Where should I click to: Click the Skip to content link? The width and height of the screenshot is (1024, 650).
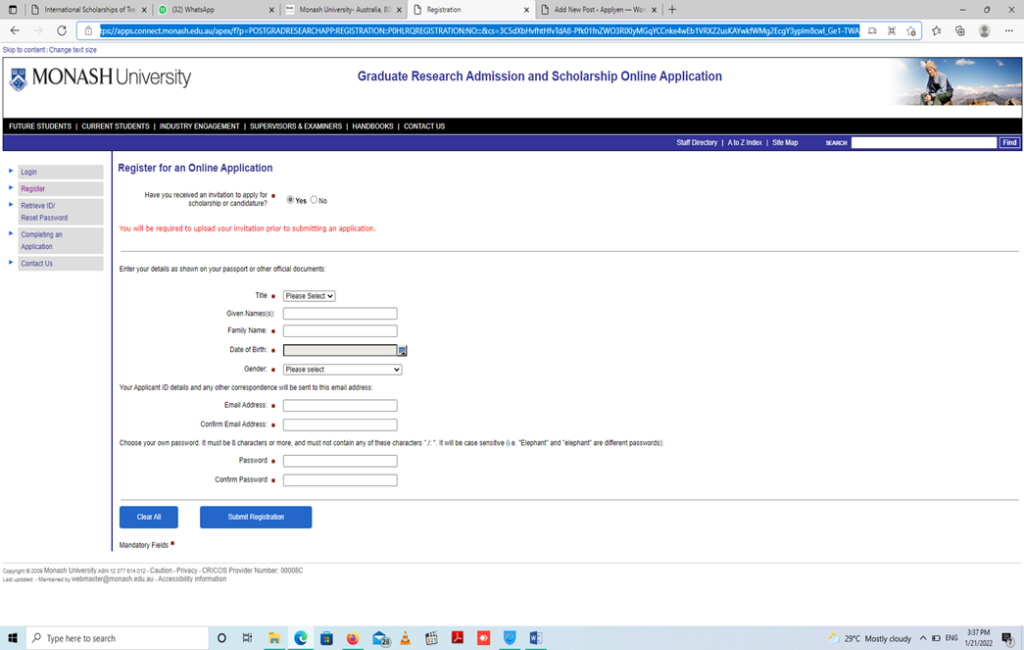[24, 50]
